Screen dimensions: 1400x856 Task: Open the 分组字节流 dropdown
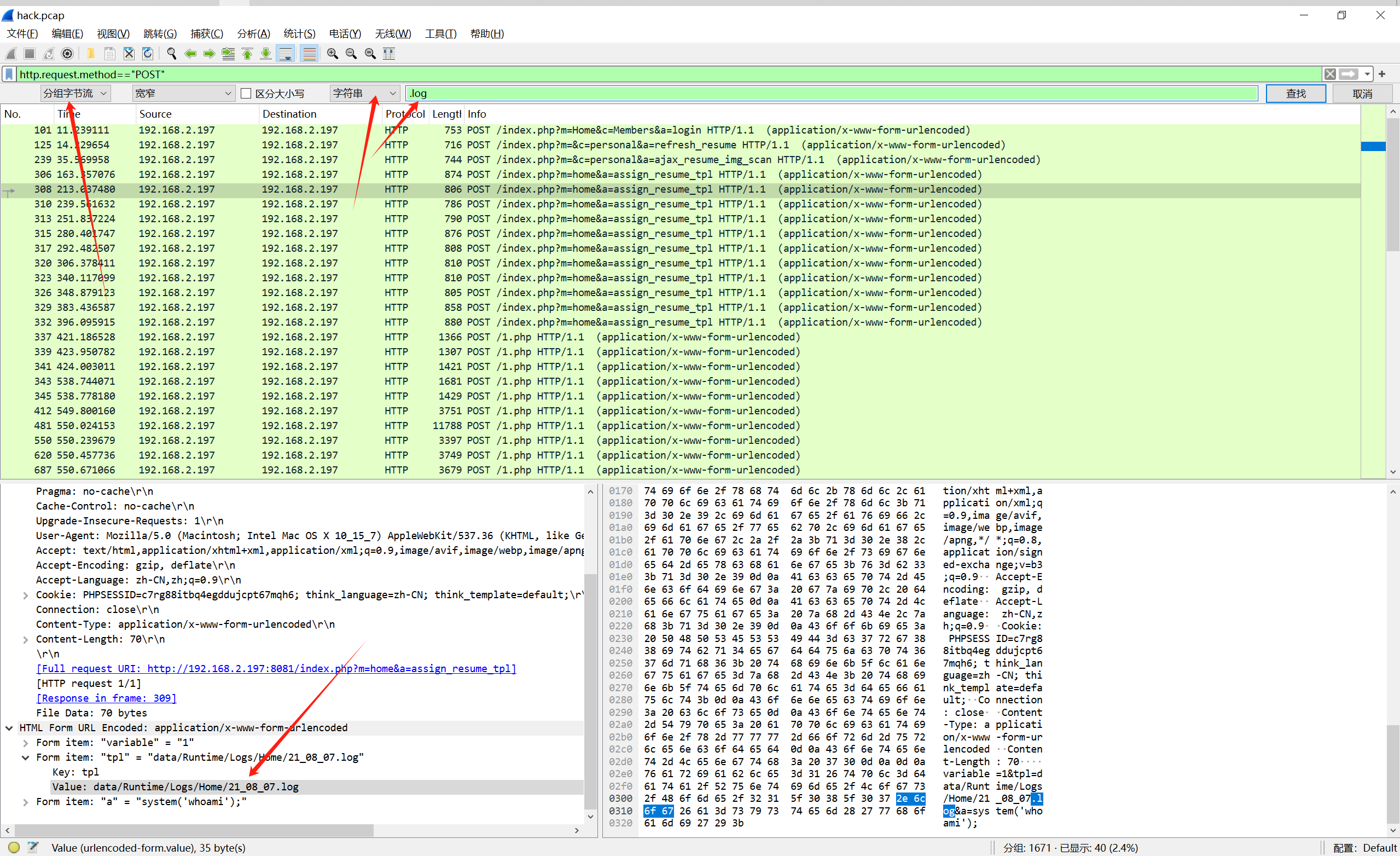tap(75, 94)
